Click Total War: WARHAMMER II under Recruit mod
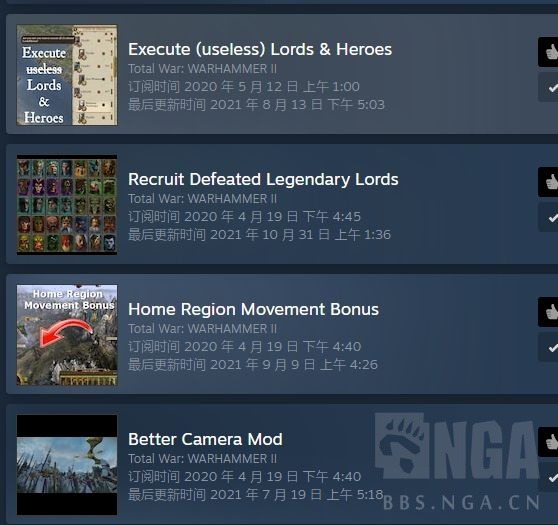The image size is (558, 525). click(x=202, y=199)
